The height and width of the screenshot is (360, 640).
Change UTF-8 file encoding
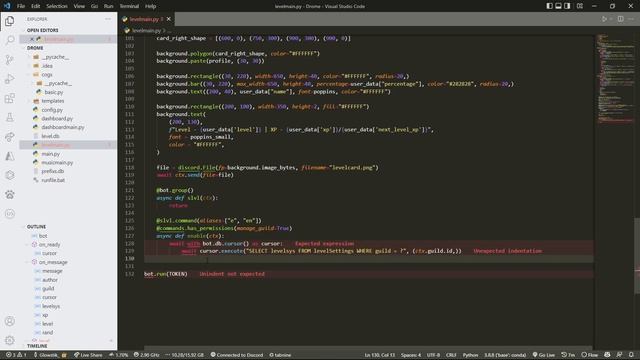click(433, 355)
